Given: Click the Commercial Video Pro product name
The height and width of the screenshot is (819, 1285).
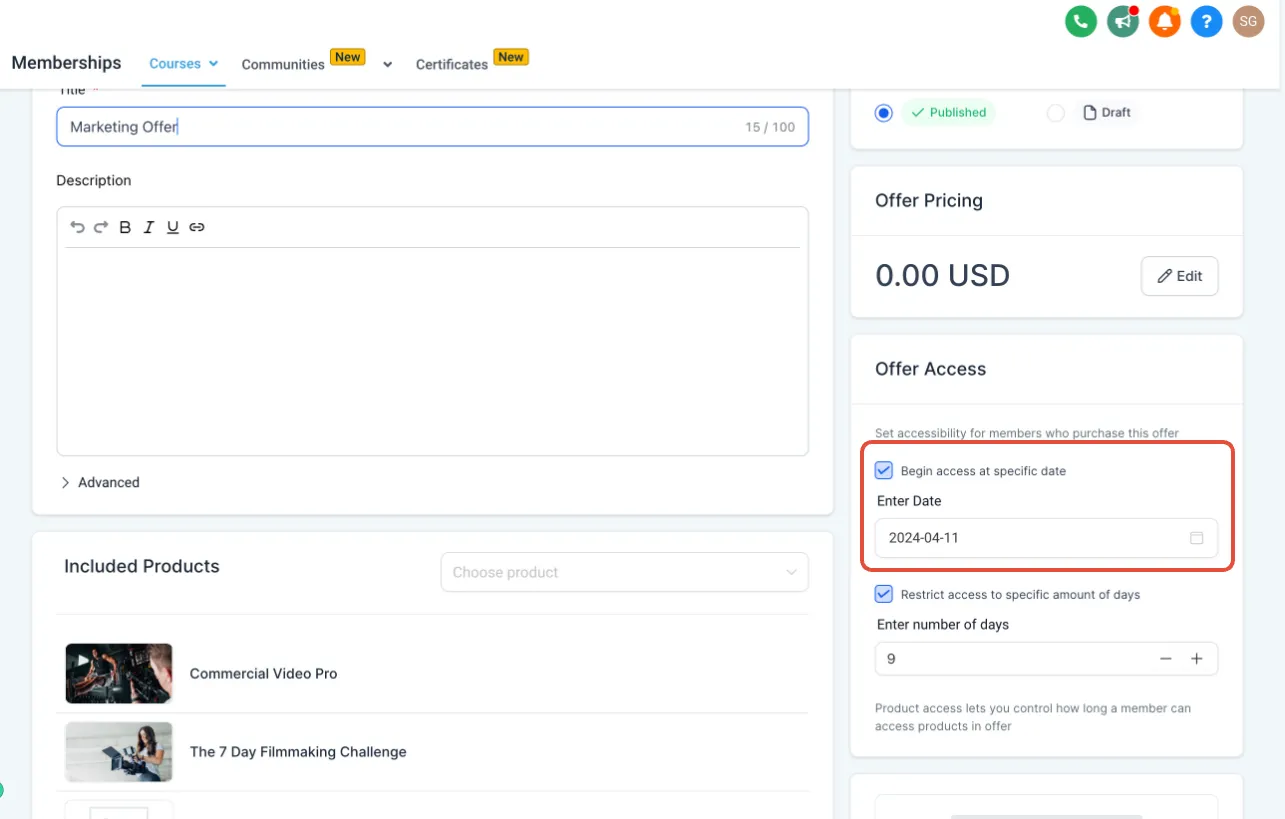Looking at the screenshot, I should click(264, 674).
